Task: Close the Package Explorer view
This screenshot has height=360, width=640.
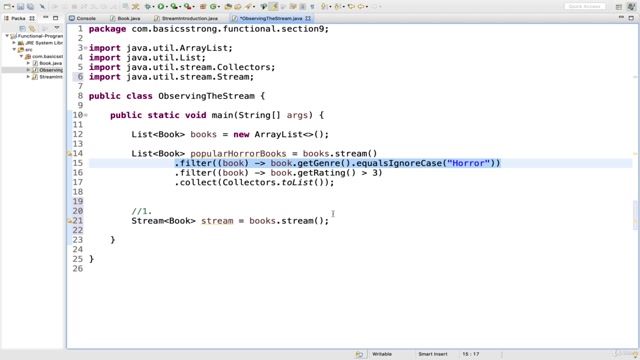Action: coord(32,18)
